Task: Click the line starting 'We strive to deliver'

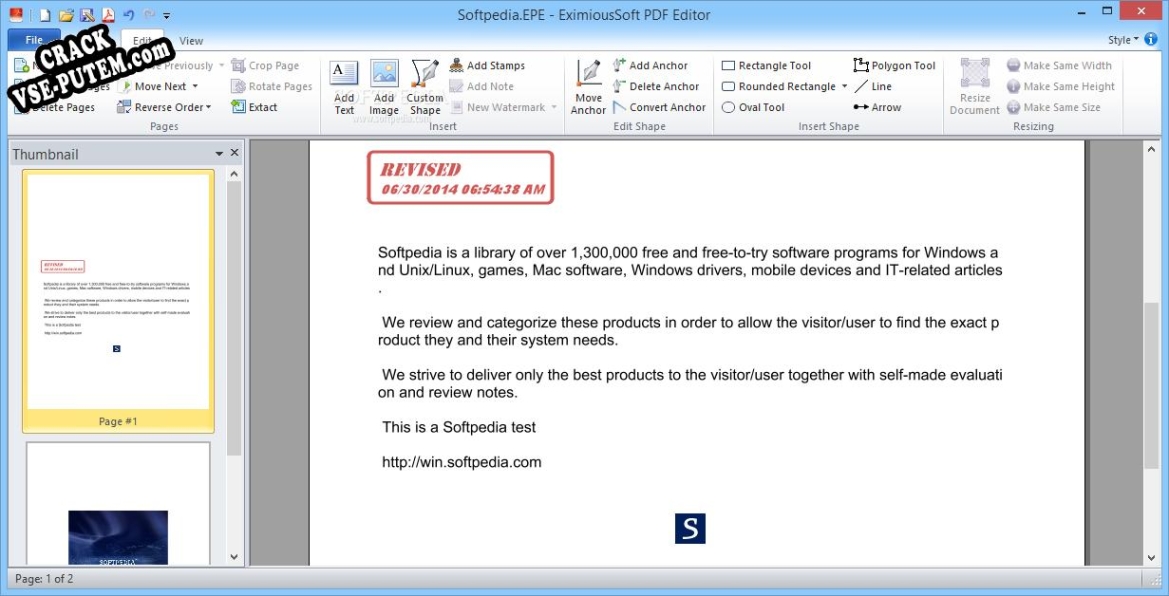Action: [x=692, y=374]
